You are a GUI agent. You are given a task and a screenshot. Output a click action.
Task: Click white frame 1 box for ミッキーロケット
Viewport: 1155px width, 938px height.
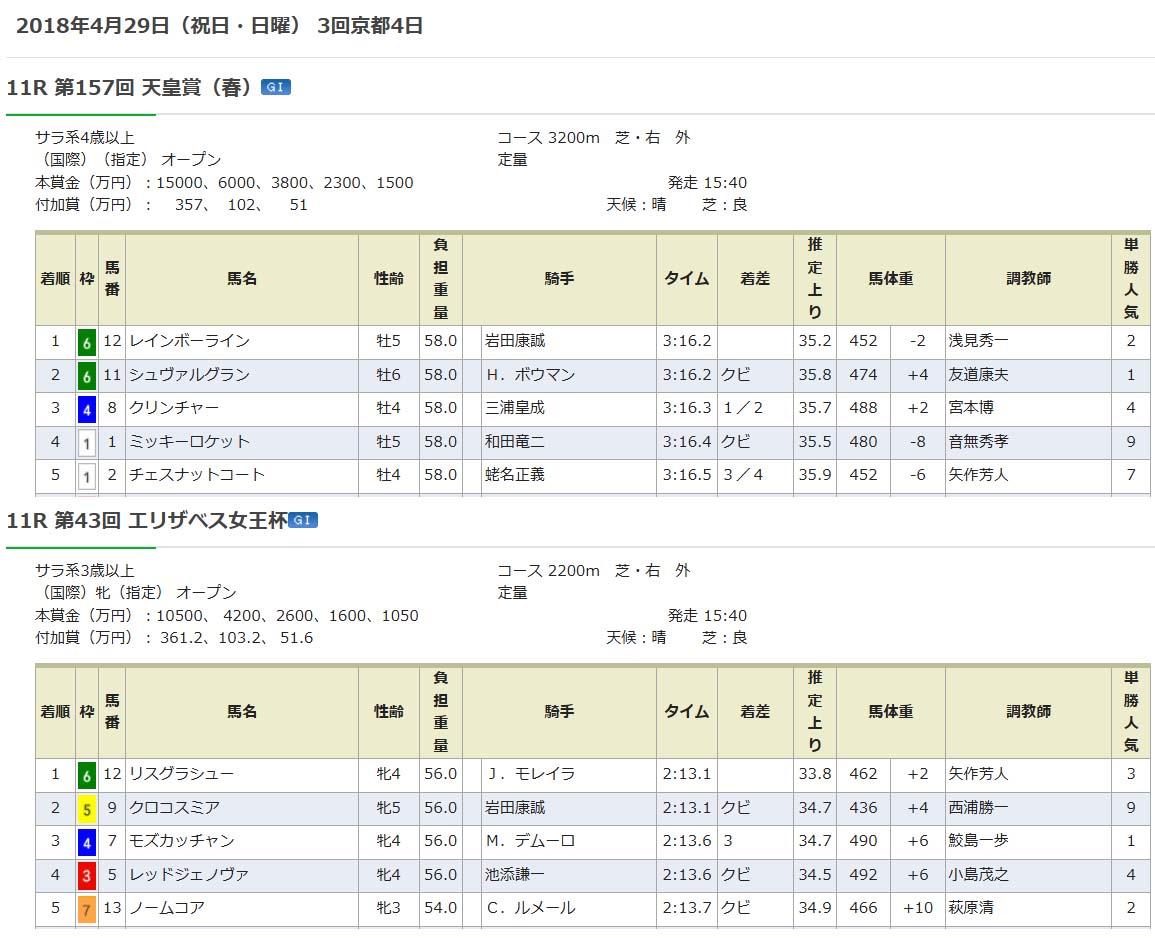tap(87, 442)
